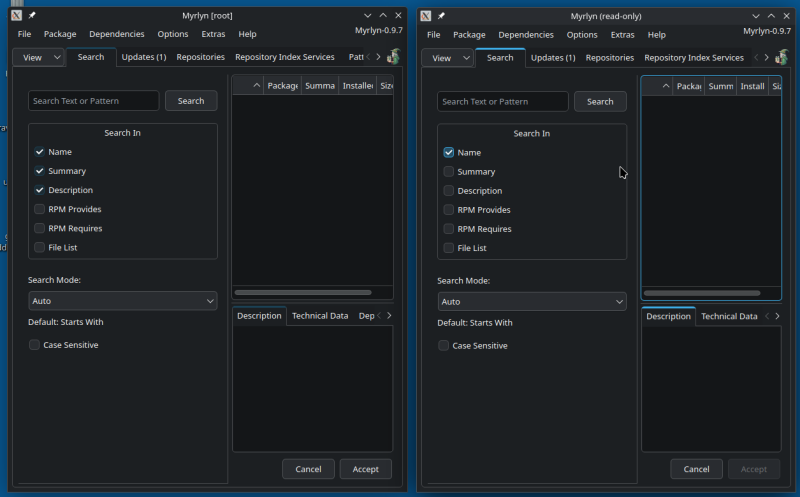Focus search text field in read-only window
The width and height of the screenshot is (800, 497).
[503, 102]
